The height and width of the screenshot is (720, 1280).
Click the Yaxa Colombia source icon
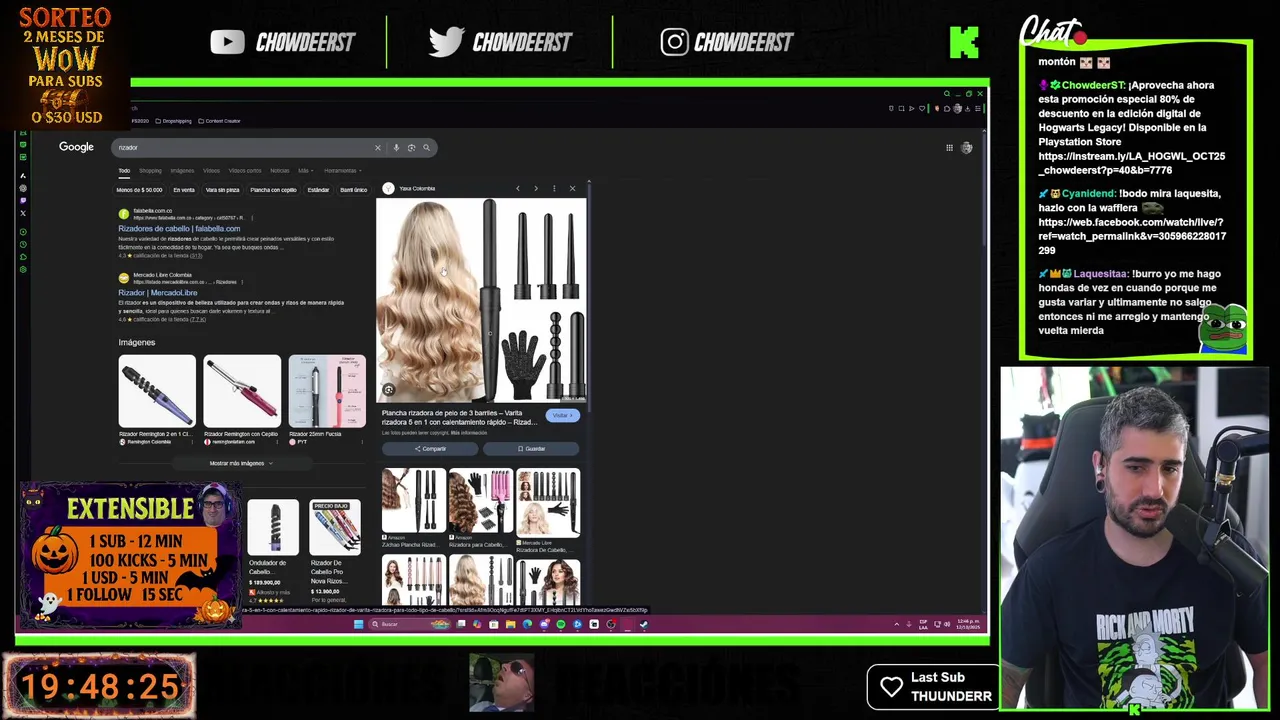click(x=389, y=188)
